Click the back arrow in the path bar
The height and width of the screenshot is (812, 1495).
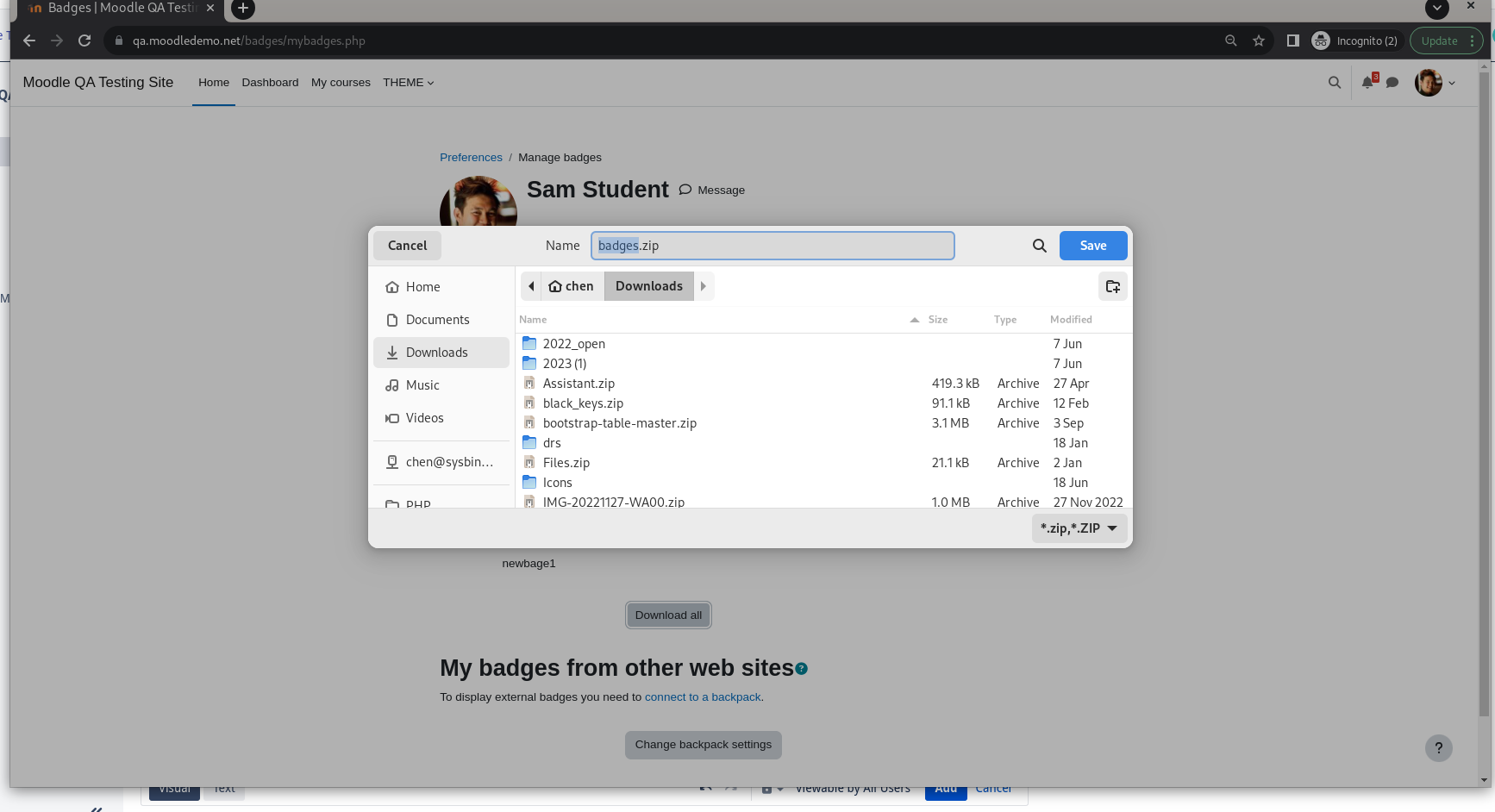click(531, 286)
